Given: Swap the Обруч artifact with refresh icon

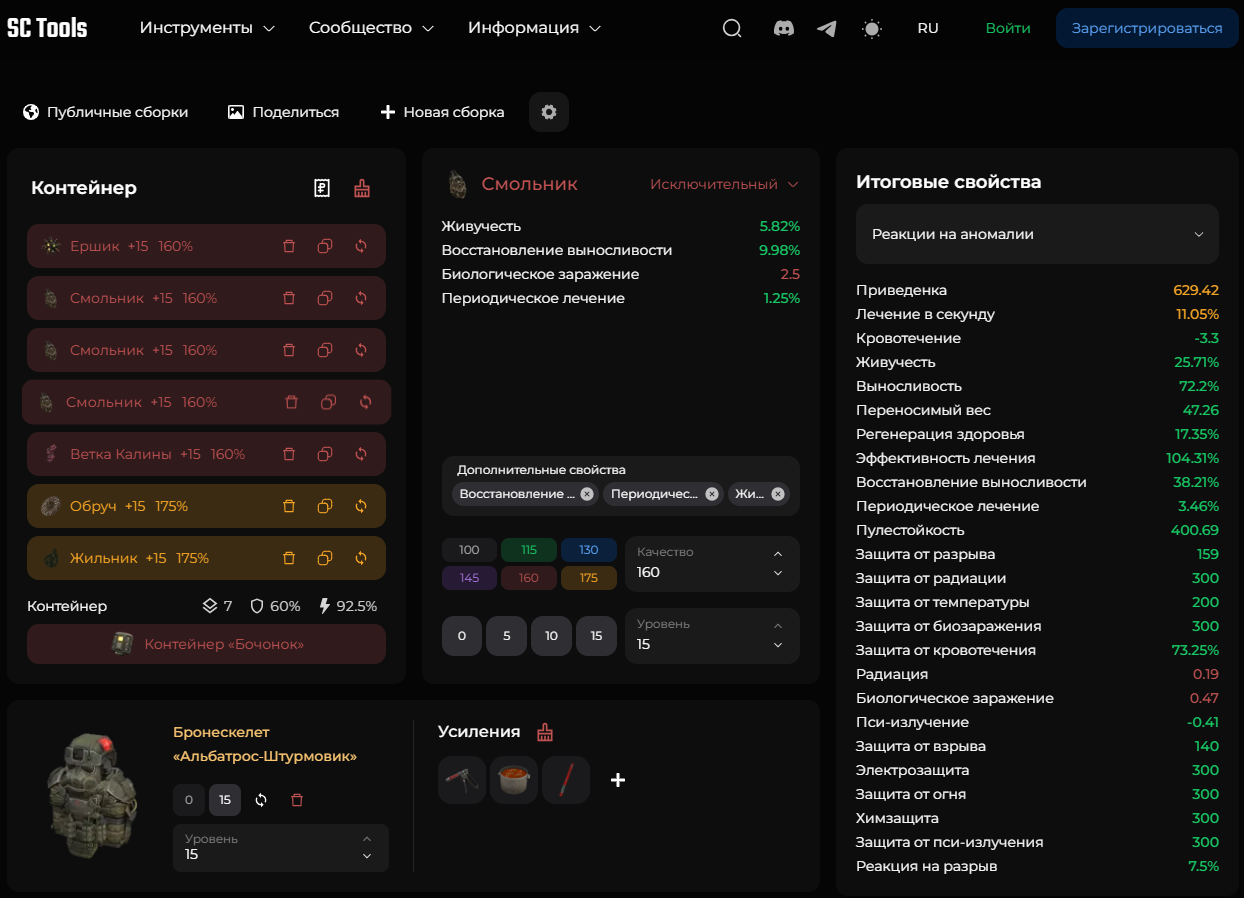Looking at the screenshot, I should click(361, 506).
